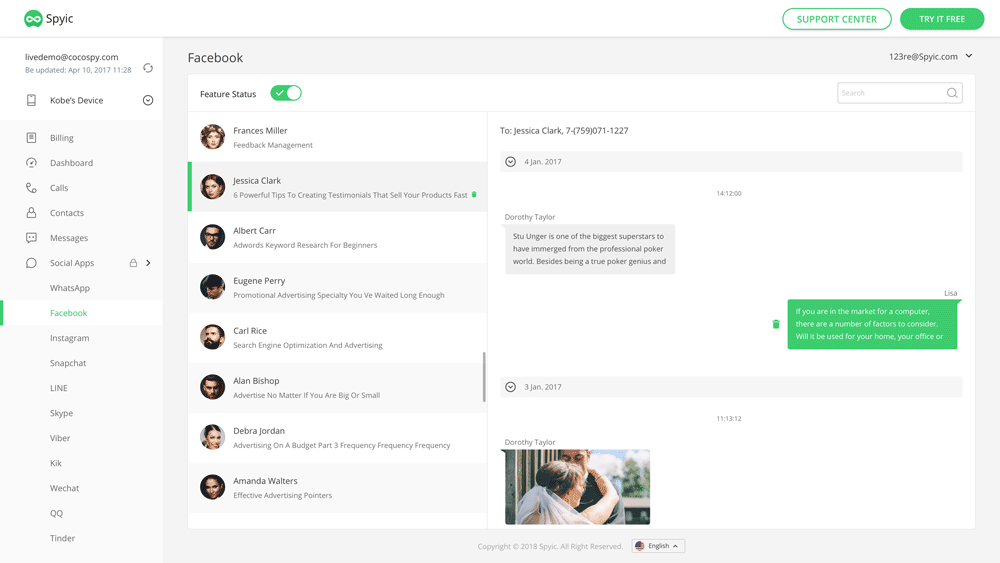Screen dimensions: 1000x563
Task: Click the Messages chat icon
Action: coord(31,238)
